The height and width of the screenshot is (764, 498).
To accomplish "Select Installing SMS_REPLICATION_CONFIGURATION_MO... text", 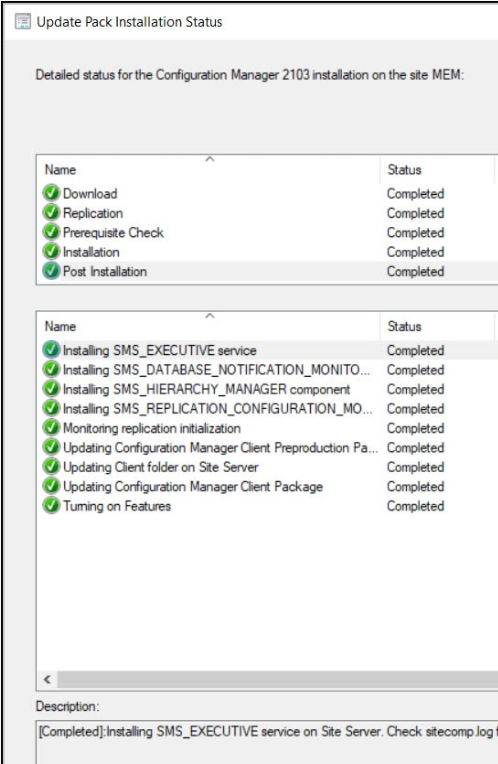I will click(x=217, y=409).
